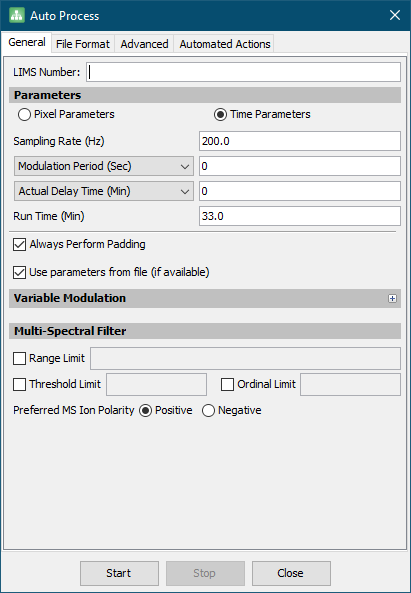Click the Preferred MS Ion Polarity label
This screenshot has width=411, height=593.
(74, 410)
